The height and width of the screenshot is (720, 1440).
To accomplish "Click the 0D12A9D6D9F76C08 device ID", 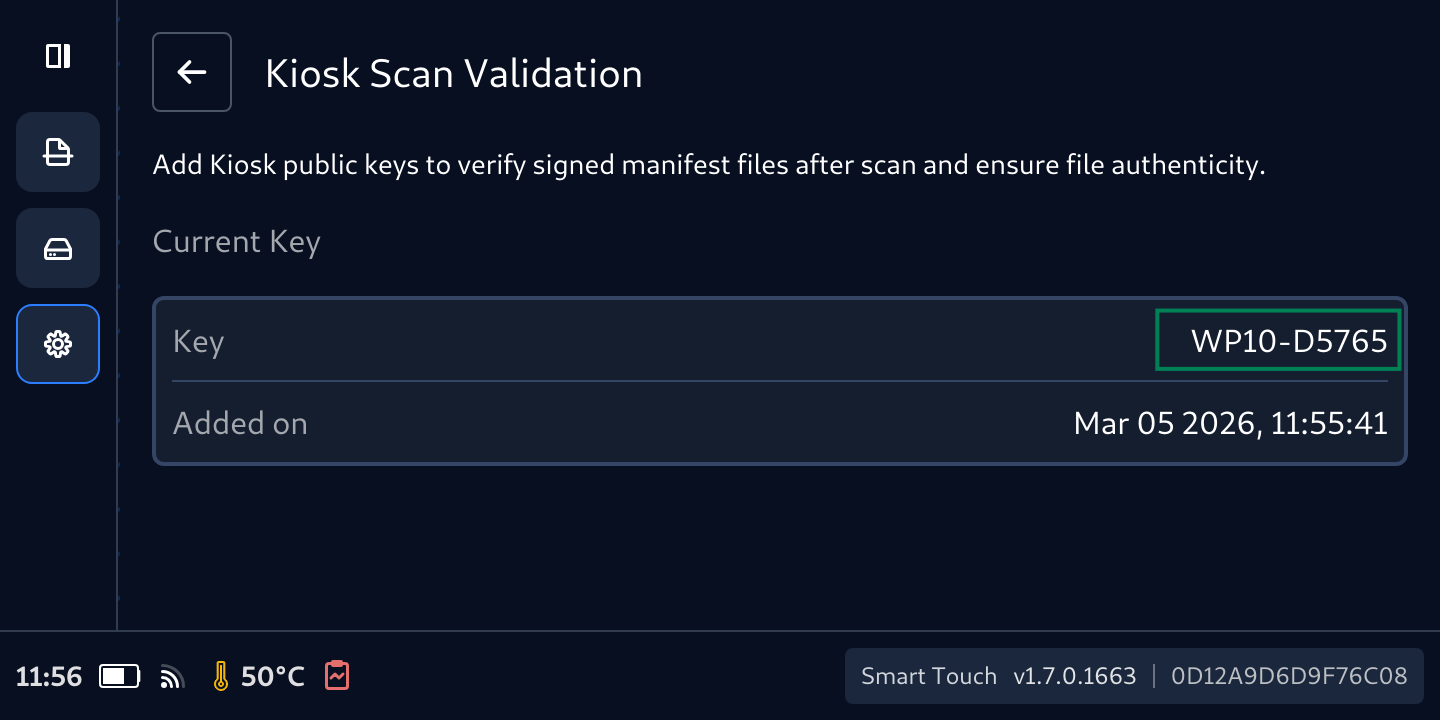I will [x=1289, y=676].
